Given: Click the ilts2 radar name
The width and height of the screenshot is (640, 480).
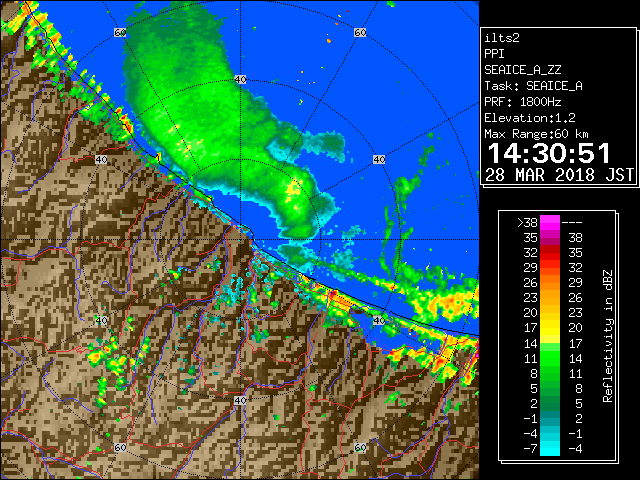Looking at the screenshot, I should click(x=502, y=38).
